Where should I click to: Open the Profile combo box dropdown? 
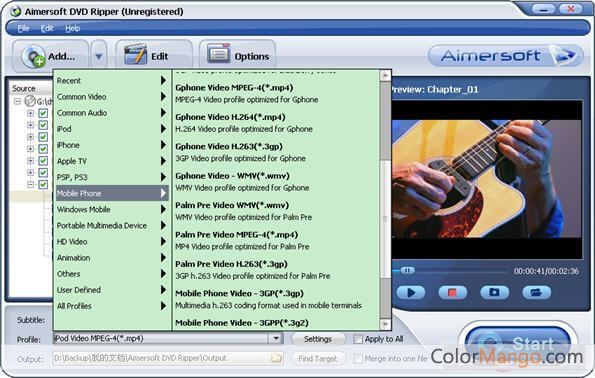276,339
